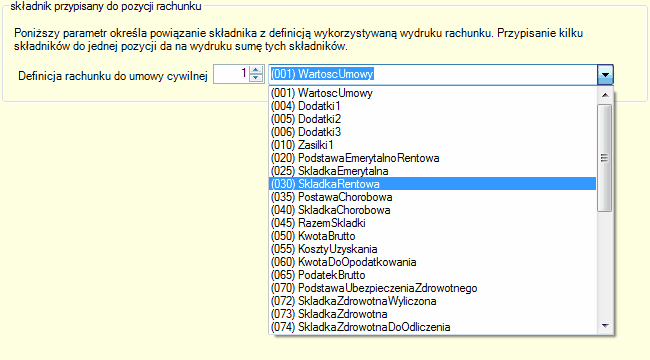
Task: Open the WartoscUmowy combo box arrow
Action: (x=605, y=75)
